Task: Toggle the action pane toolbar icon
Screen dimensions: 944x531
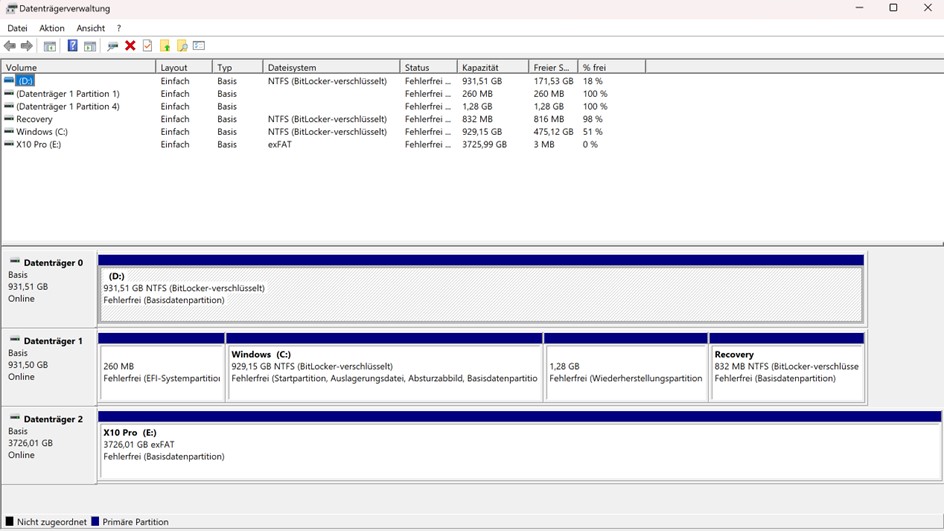Action: click(x=90, y=46)
